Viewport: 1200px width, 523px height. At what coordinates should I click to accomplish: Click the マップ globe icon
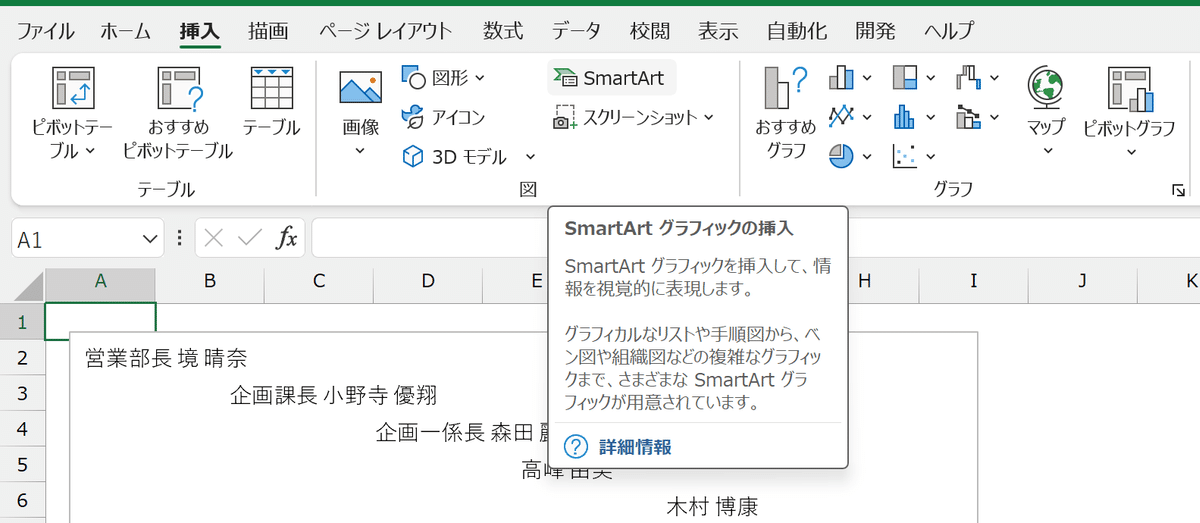tap(1046, 88)
